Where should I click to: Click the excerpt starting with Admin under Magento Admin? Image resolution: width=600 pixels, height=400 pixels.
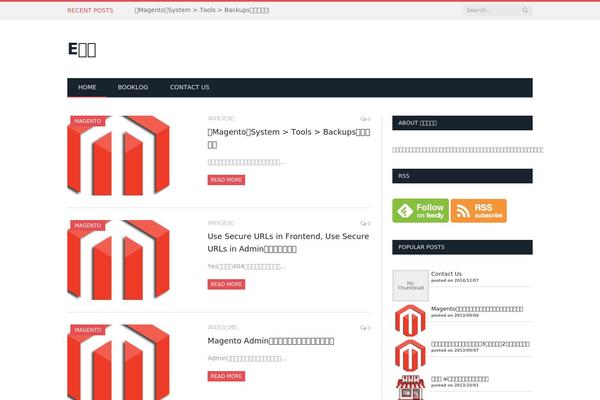coord(247,358)
